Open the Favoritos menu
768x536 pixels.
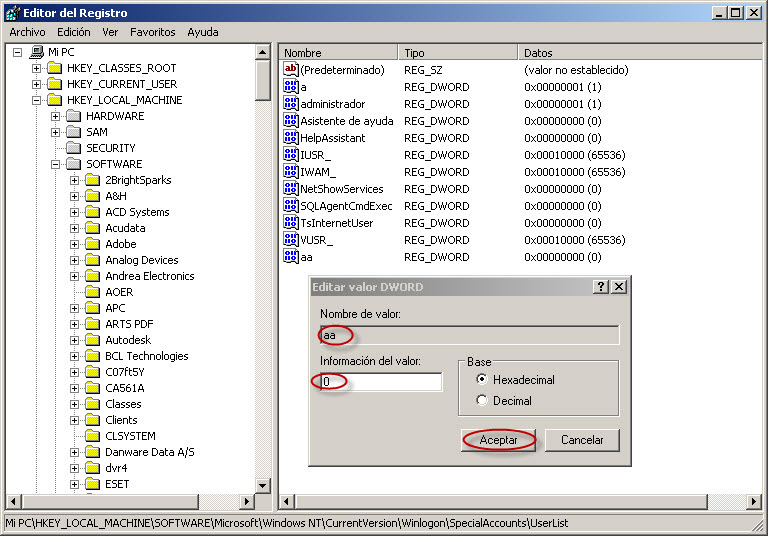152,32
